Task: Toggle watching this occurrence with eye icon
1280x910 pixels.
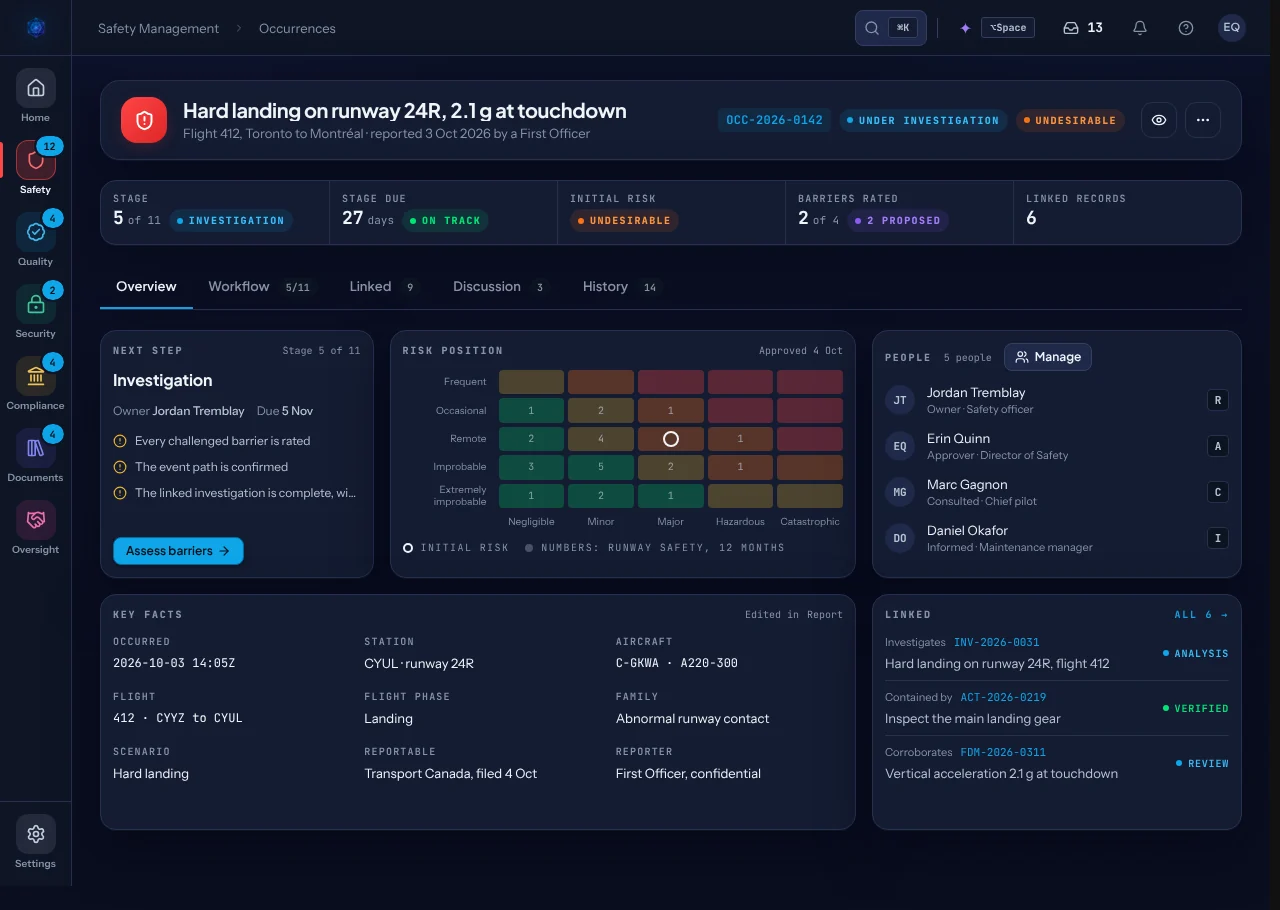Action: pyautogui.click(x=1159, y=120)
